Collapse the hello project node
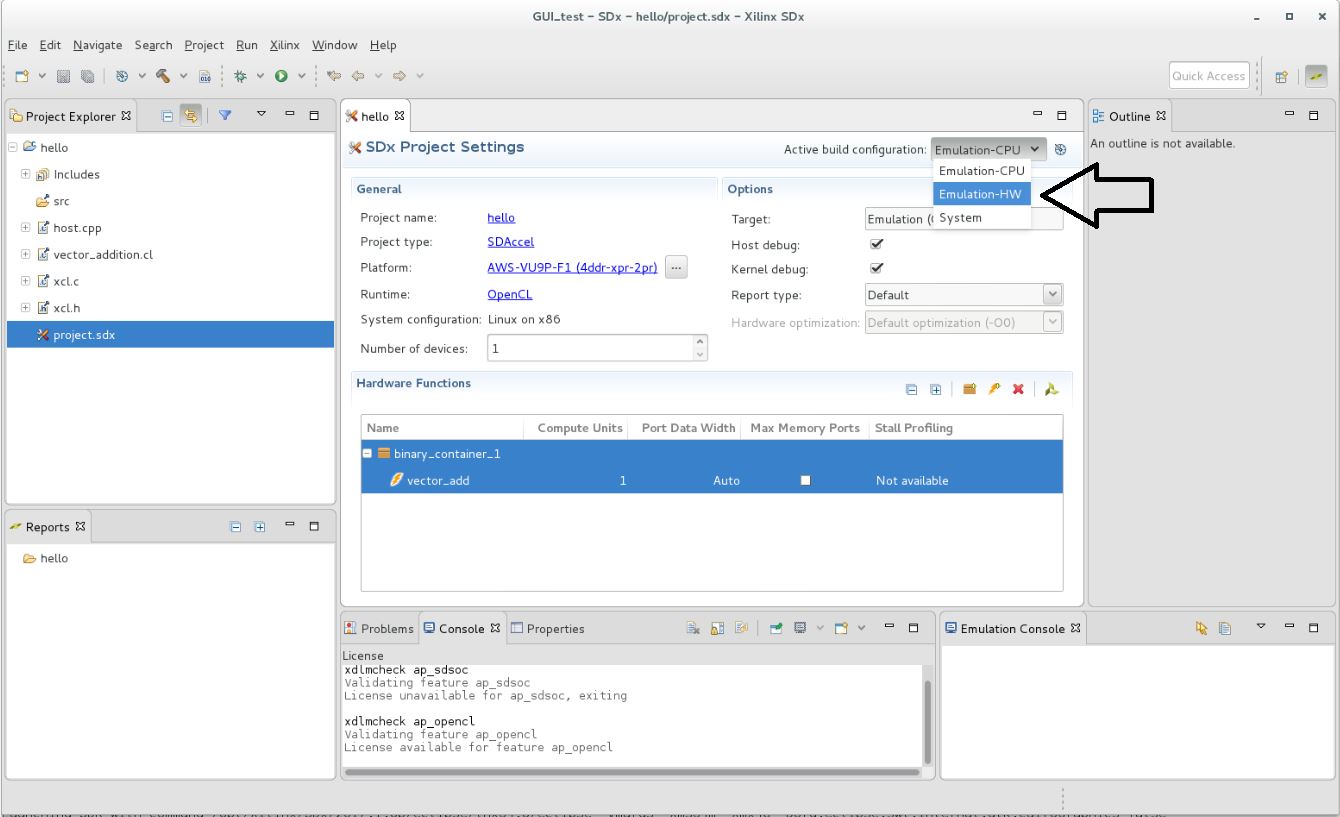1340x817 pixels. [12, 147]
